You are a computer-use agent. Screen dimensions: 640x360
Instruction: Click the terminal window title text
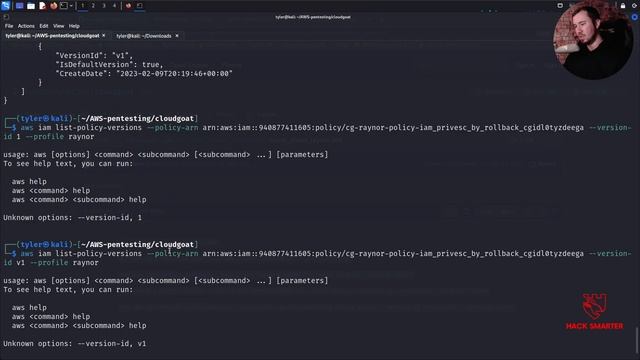pos(313,17)
